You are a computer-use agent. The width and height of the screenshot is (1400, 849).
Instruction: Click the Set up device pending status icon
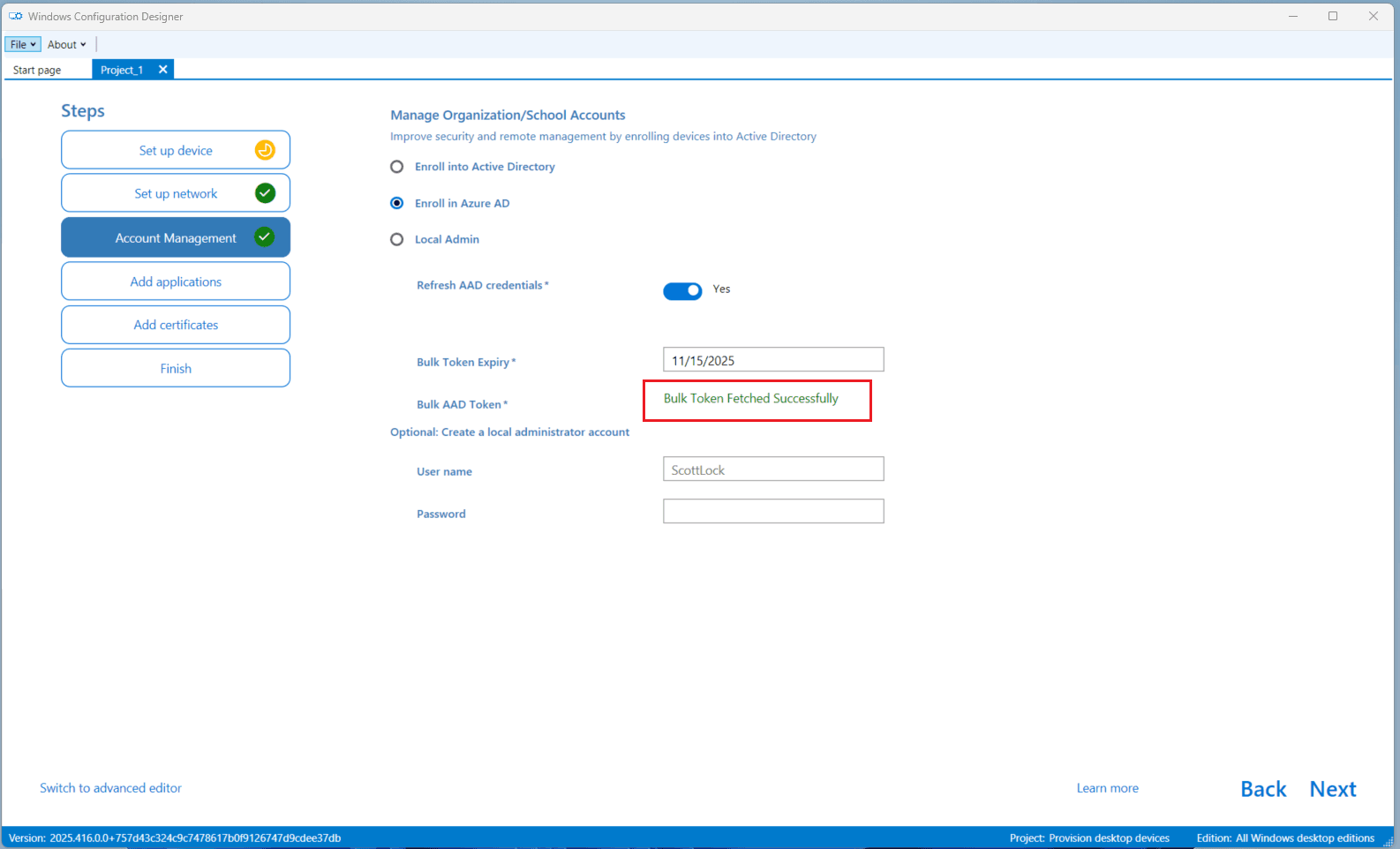(265, 150)
